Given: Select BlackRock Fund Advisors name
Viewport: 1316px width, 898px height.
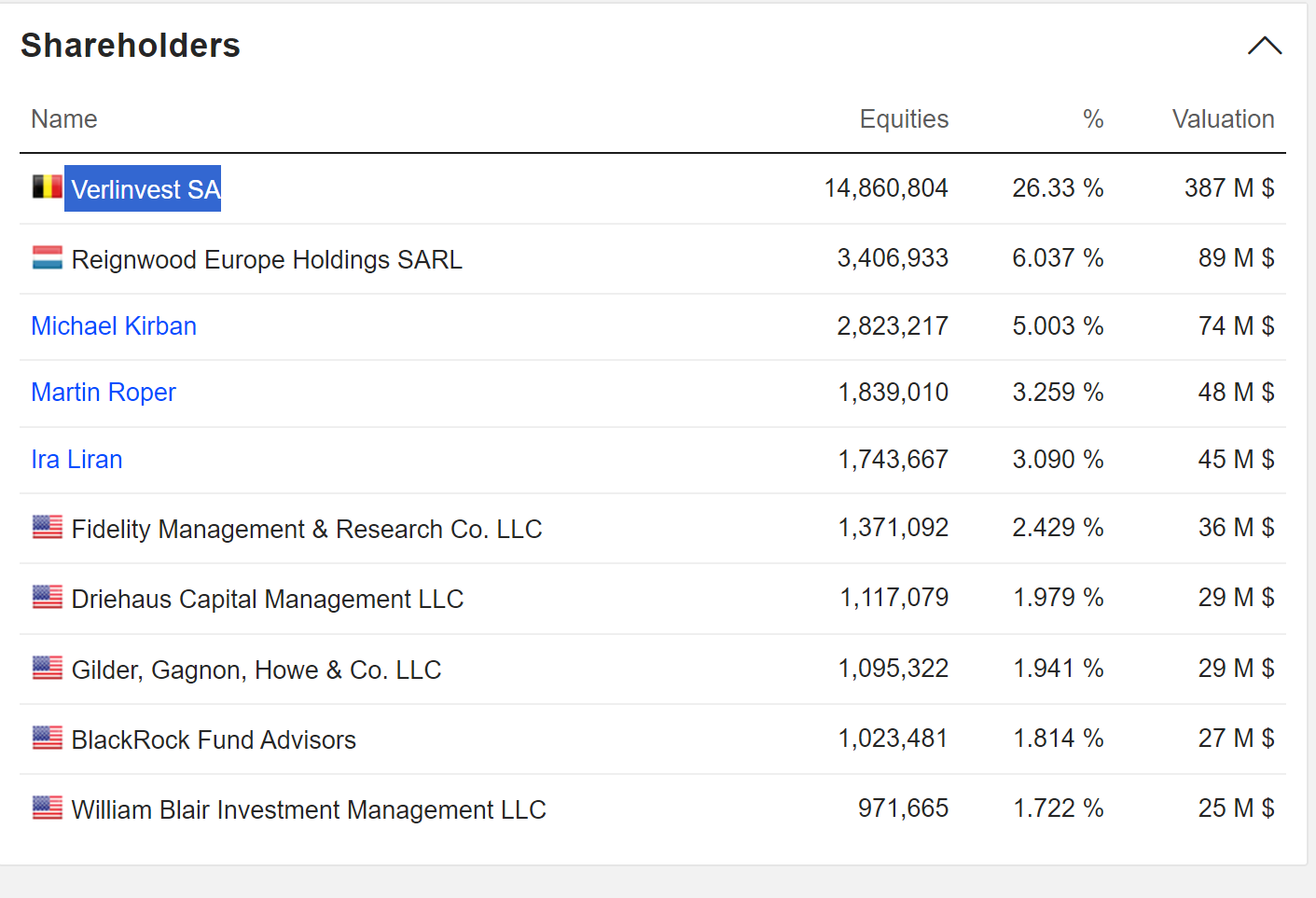Looking at the screenshot, I should pos(214,739).
